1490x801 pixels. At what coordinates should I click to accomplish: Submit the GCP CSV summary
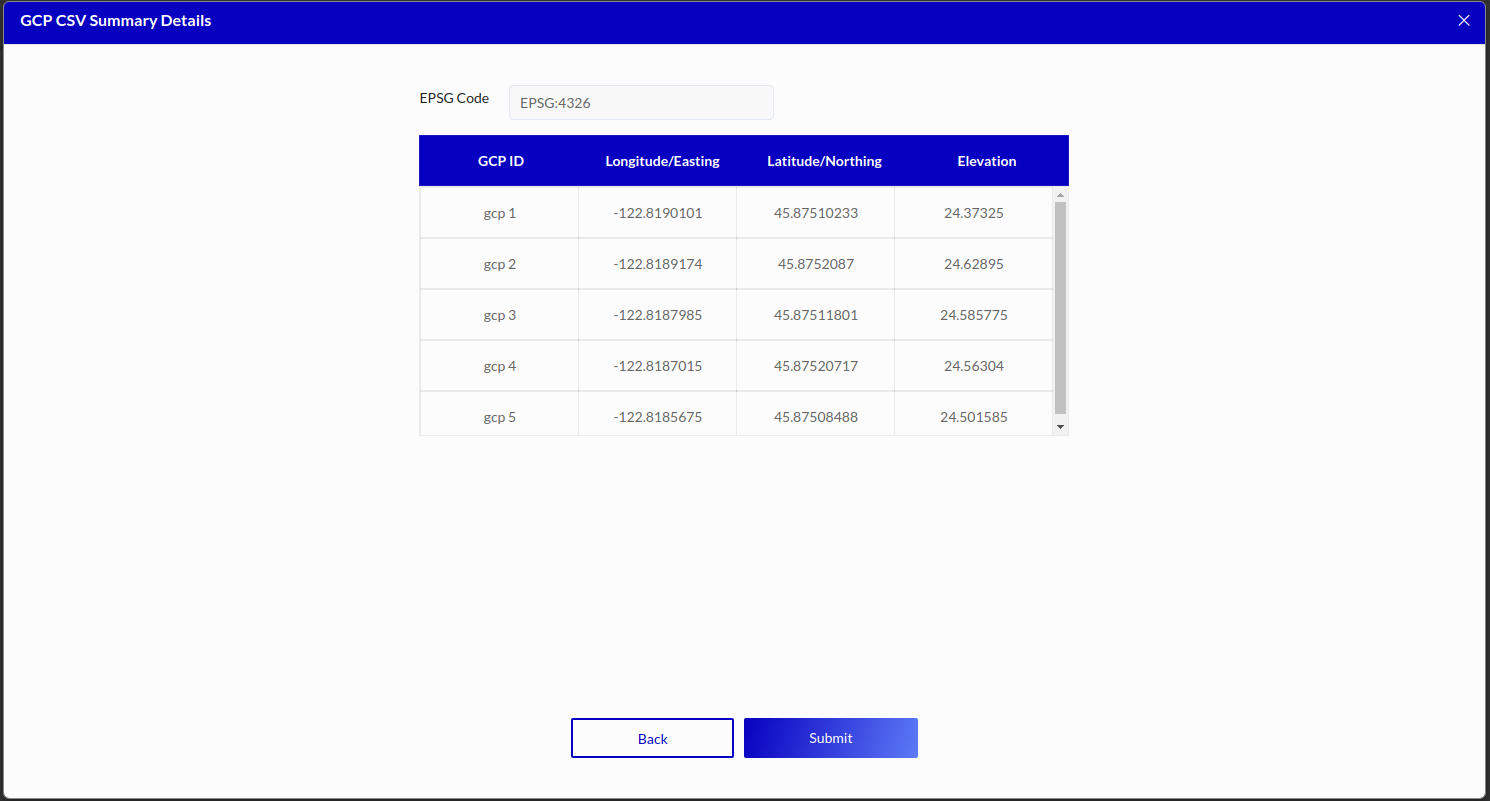[831, 738]
